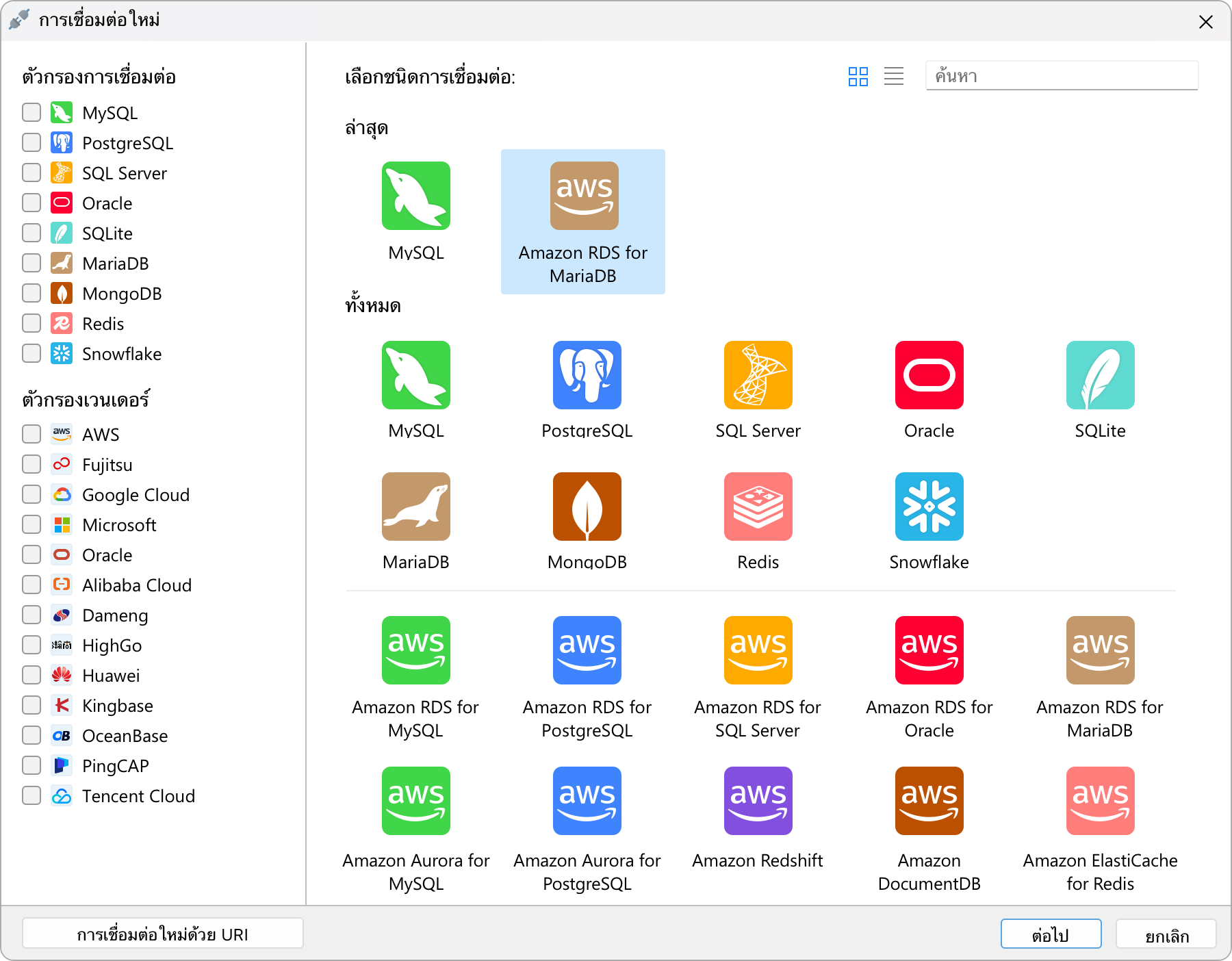Toggle PostgreSQL connection filter checkbox

(31, 142)
